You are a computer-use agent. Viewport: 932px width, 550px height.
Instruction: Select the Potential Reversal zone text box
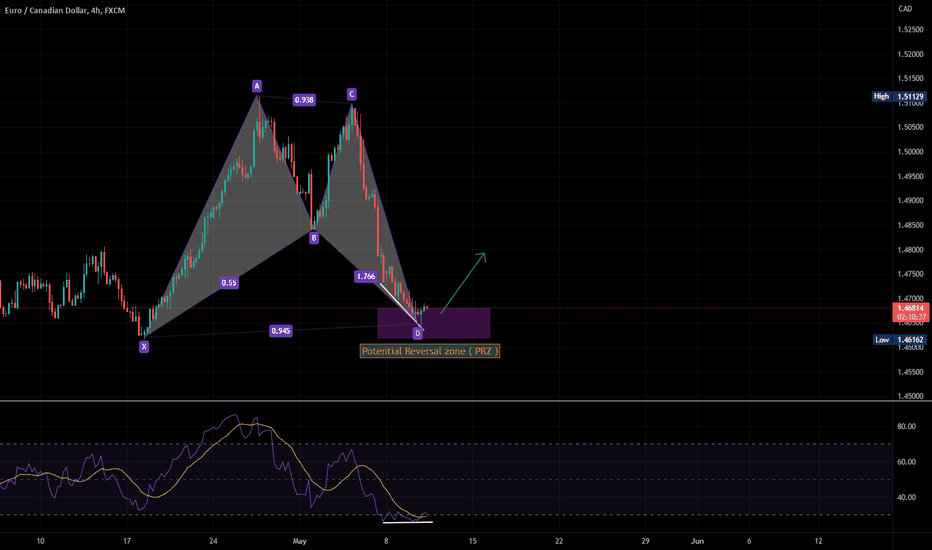click(430, 351)
